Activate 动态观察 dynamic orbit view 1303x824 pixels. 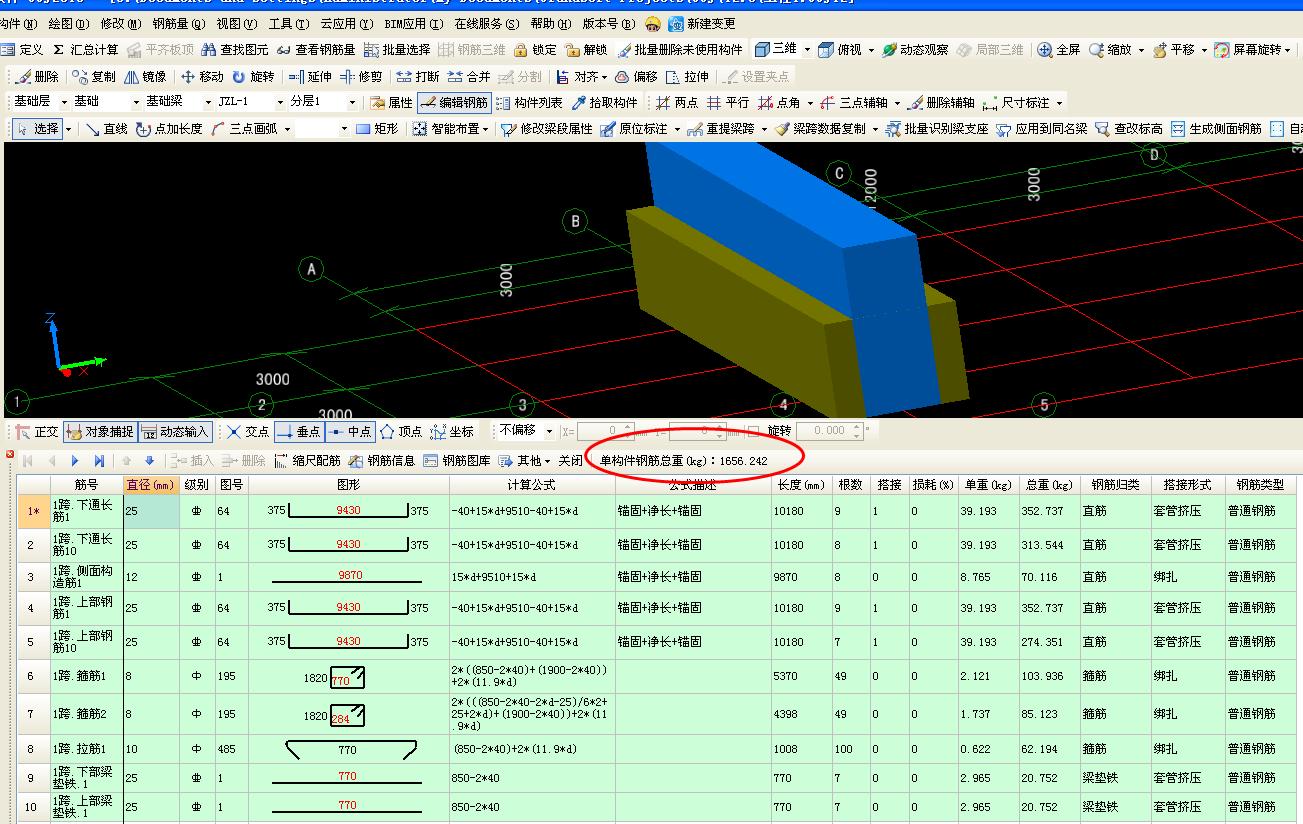pyautogui.click(x=914, y=50)
